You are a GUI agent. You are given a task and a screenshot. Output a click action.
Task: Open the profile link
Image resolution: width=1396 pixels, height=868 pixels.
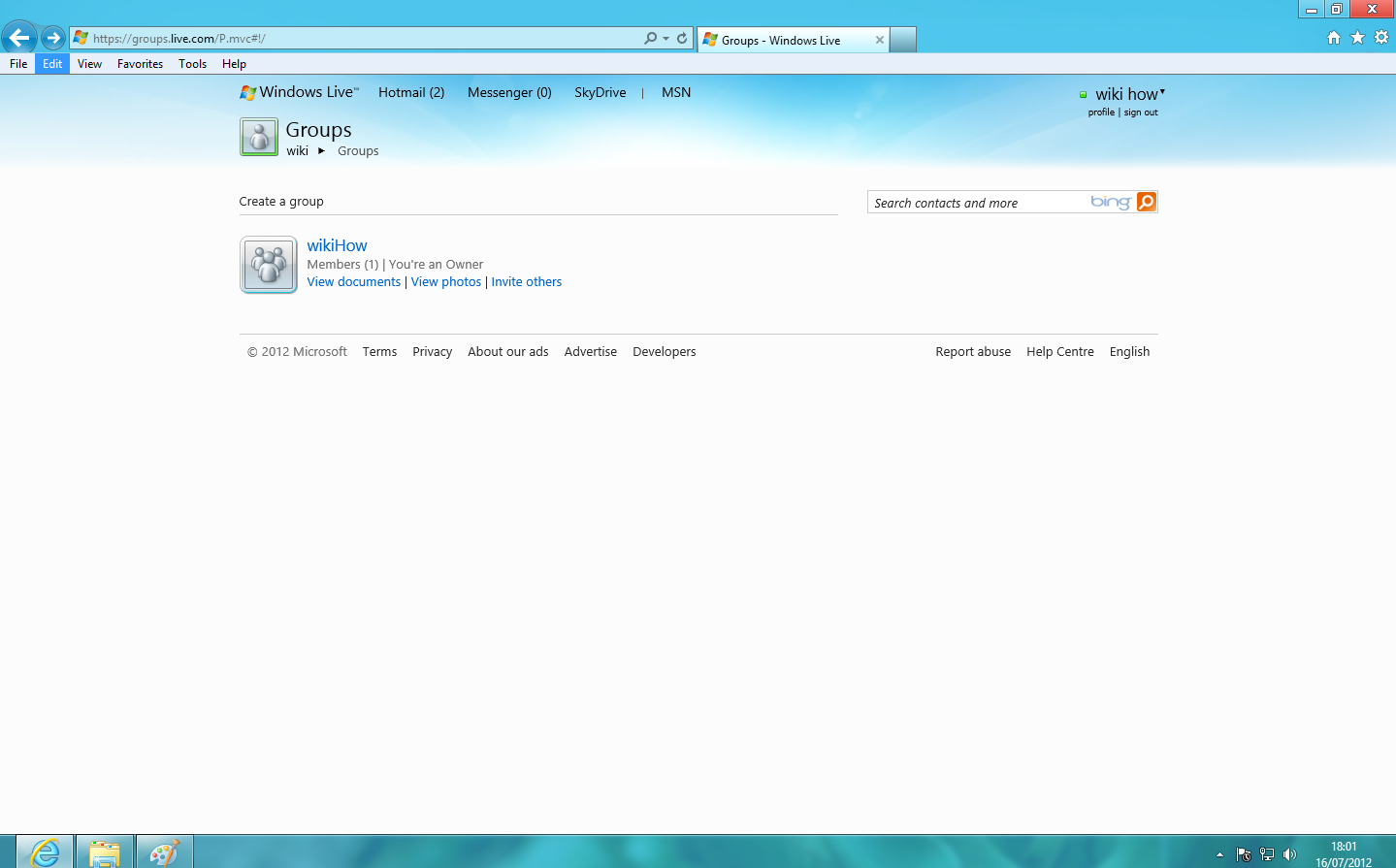coord(1101,113)
